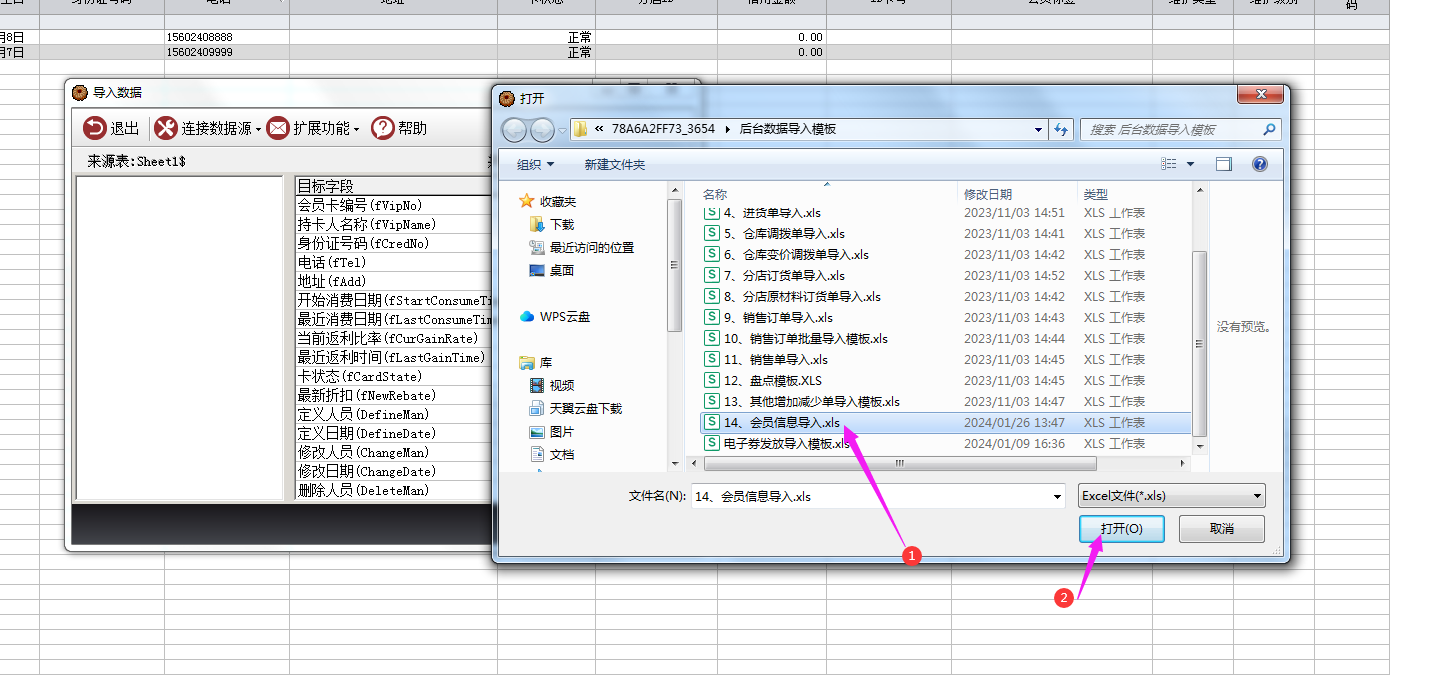This screenshot has width=1437, height=675.
Task: Click the 取消 cancel button
Action: tap(1221, 529)
